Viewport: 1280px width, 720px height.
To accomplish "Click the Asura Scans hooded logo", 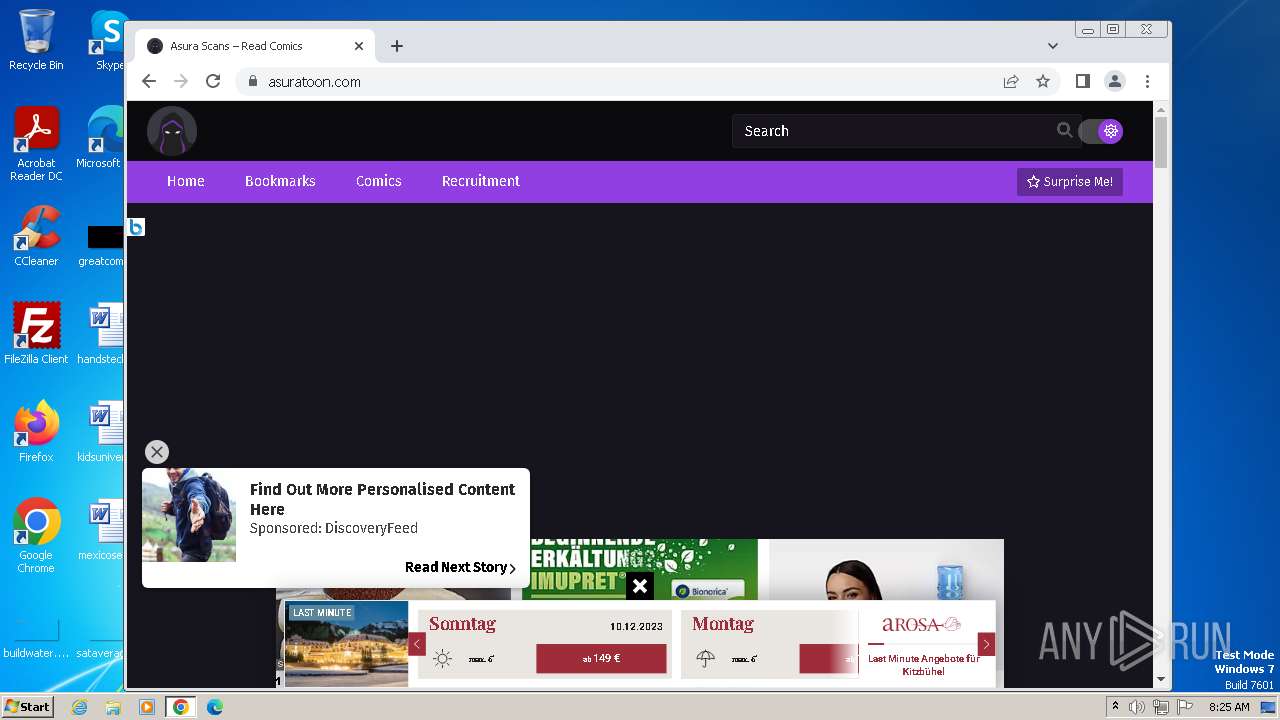I will tap(172, 131).
